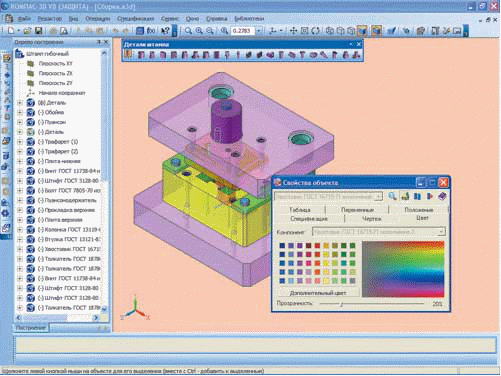Expand the Обойма tree node
Image resolution: width=501 pixels, height=376 pixels.
20,113
